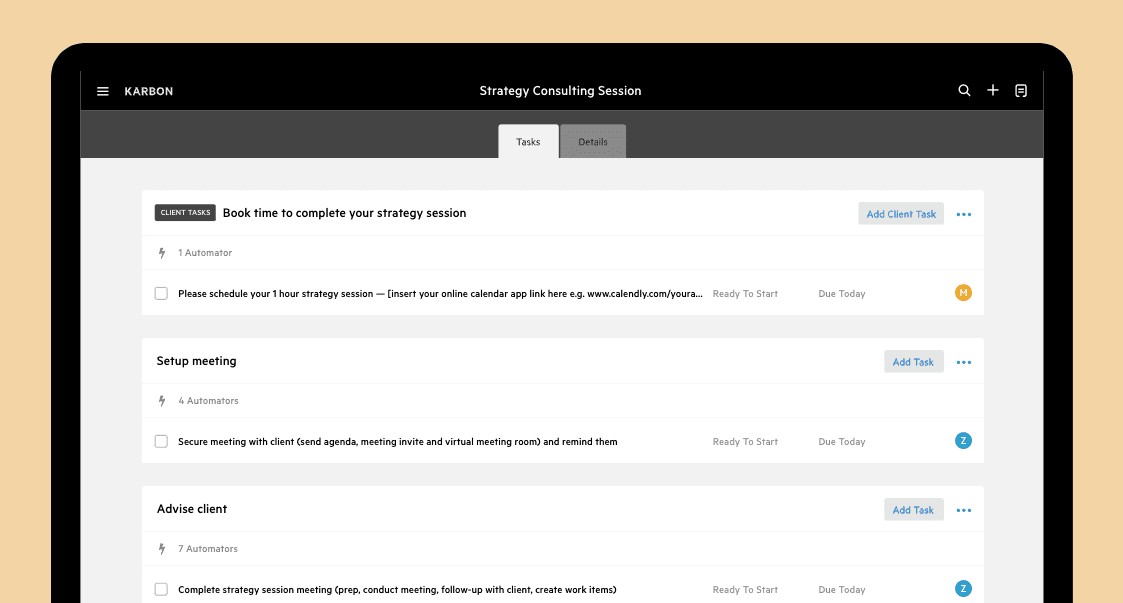Open the notes icon in the top bar
The height and width of the screenshot is (603, 1123).
point(1021,90)
